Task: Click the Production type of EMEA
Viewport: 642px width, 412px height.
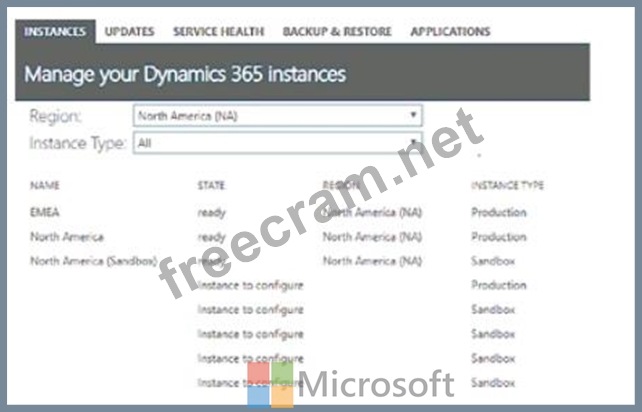Action: 499,212
